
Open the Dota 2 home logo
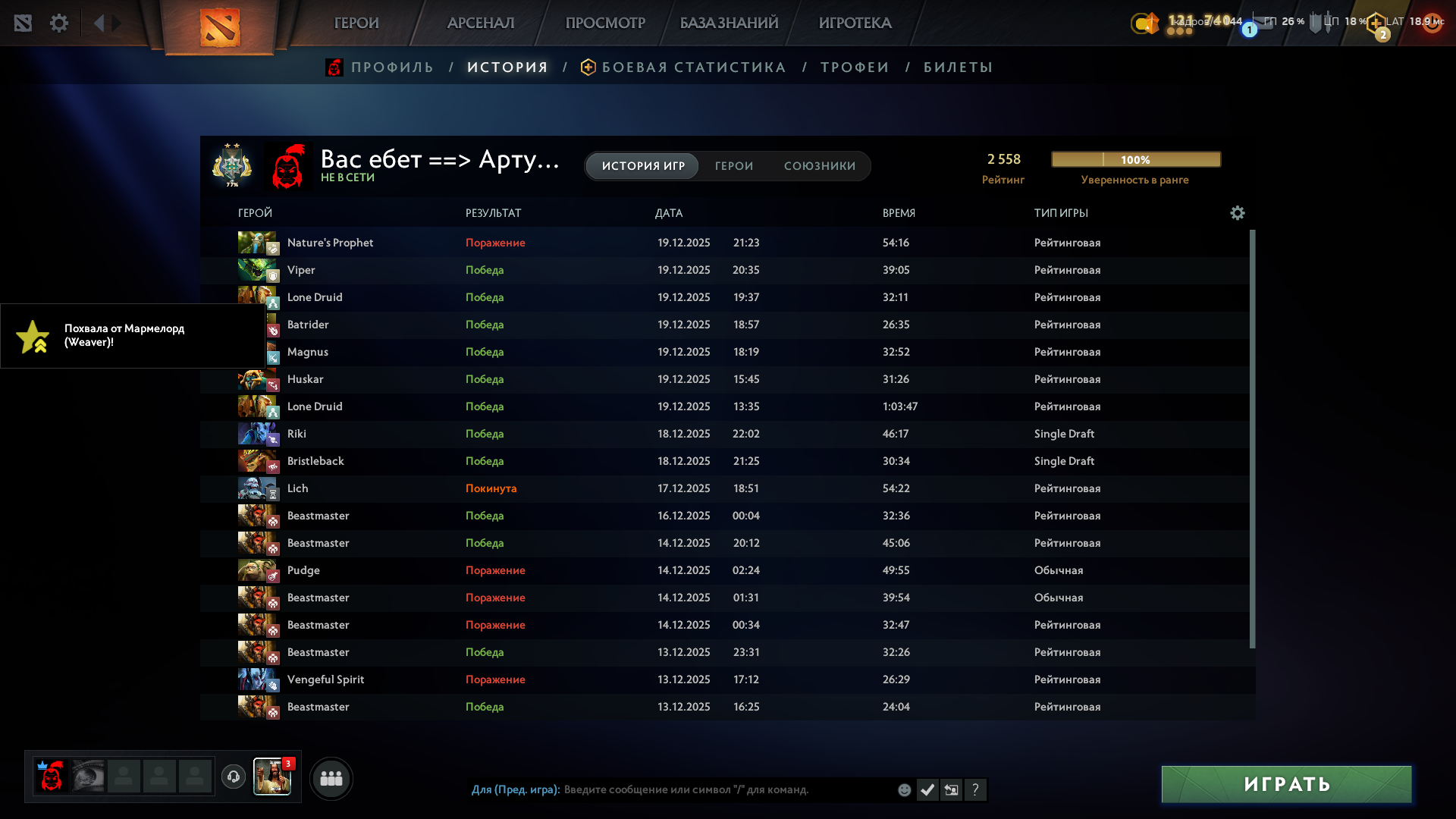[220, 27]
